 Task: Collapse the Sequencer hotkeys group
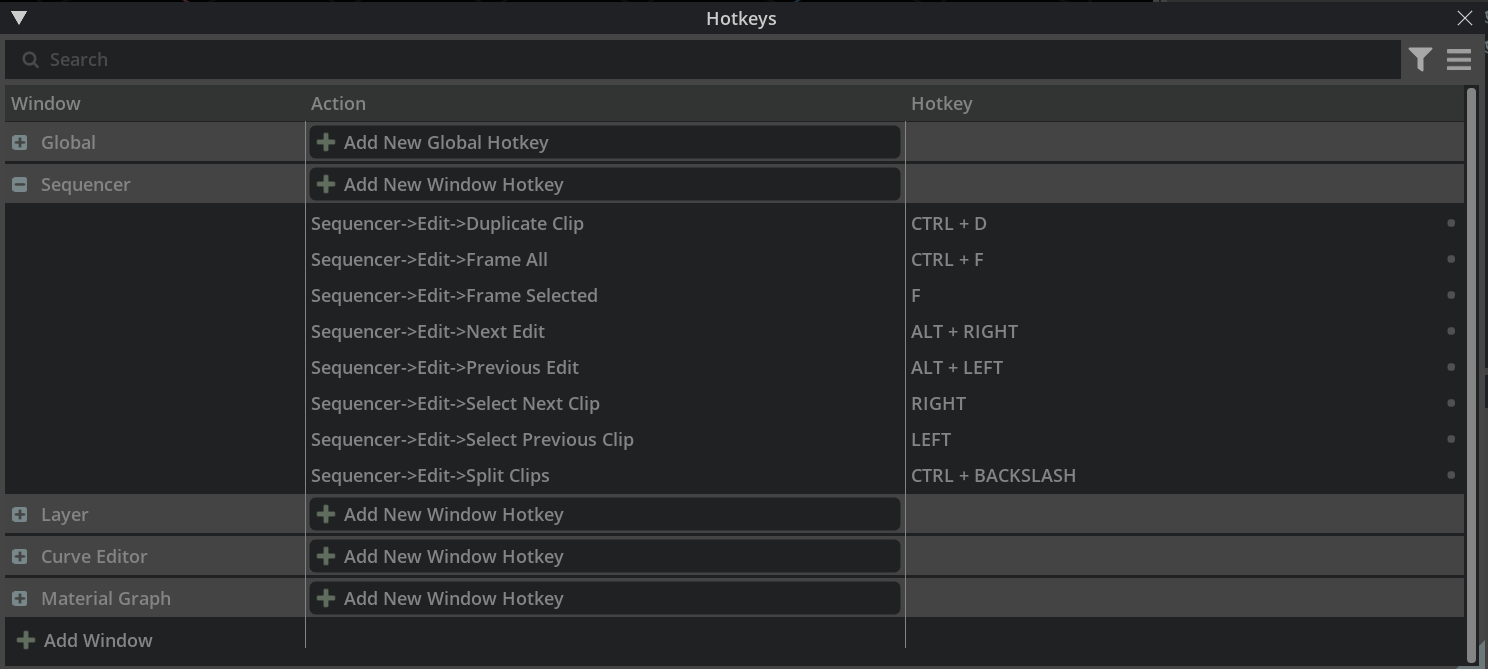(19, 185)
